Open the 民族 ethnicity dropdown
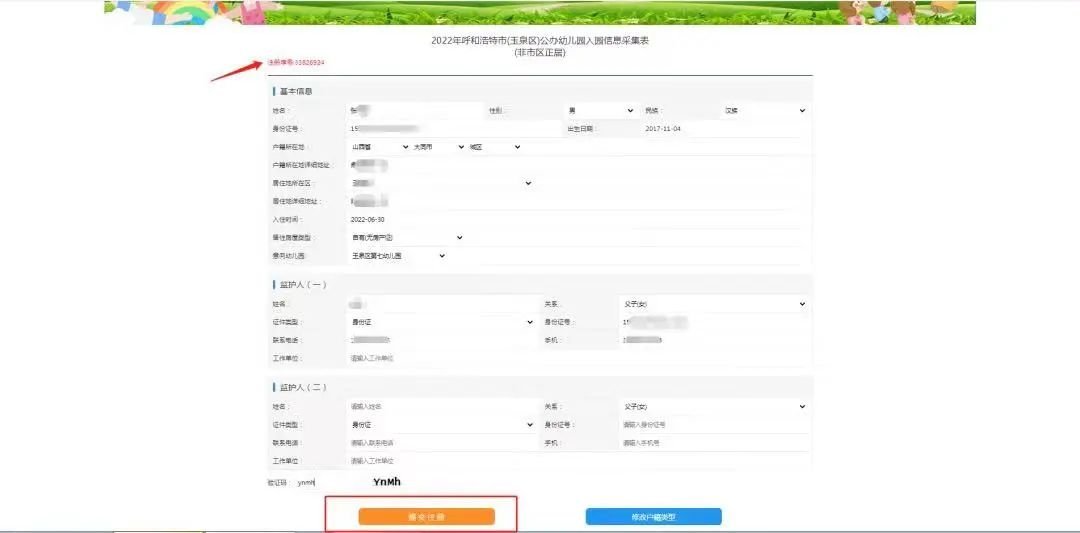Image resolution: width=1080 pixels, height=533 pixels. (x=764, y=110)
